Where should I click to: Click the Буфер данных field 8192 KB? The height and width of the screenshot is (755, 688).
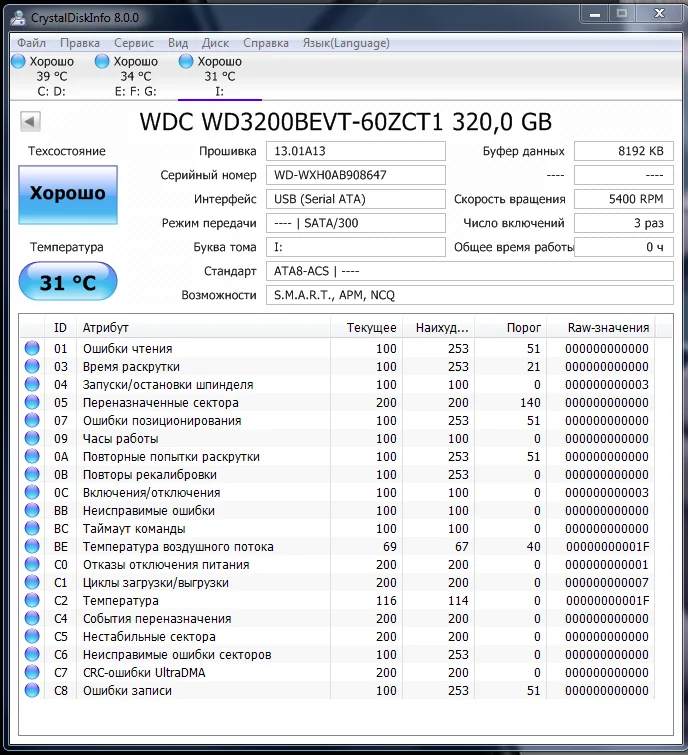624,151
